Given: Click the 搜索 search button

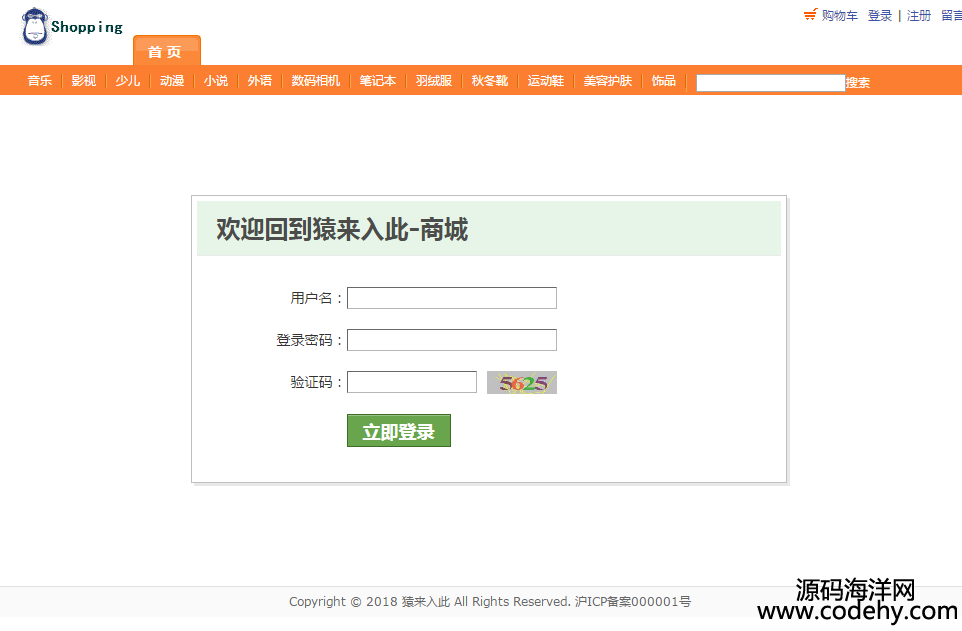Looking at the screenshot, I should pyautogui.click(x=858, y=83).
